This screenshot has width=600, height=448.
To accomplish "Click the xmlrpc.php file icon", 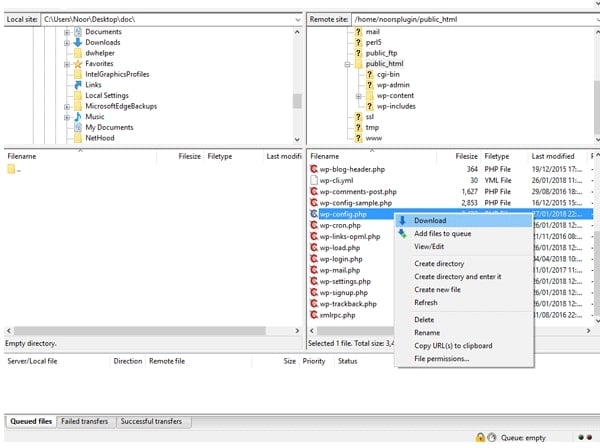I will tap(314, 315).
